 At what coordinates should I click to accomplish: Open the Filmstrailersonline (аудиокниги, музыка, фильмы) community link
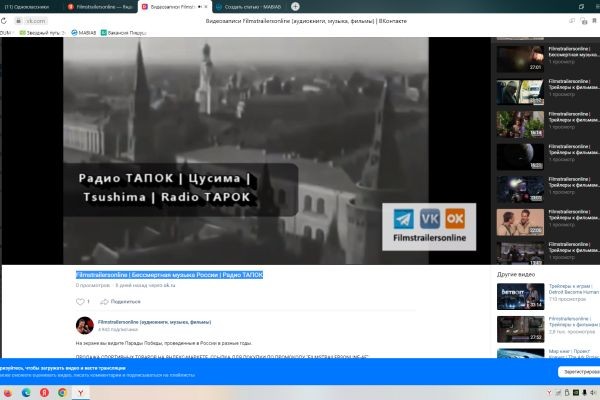[154, 322]
